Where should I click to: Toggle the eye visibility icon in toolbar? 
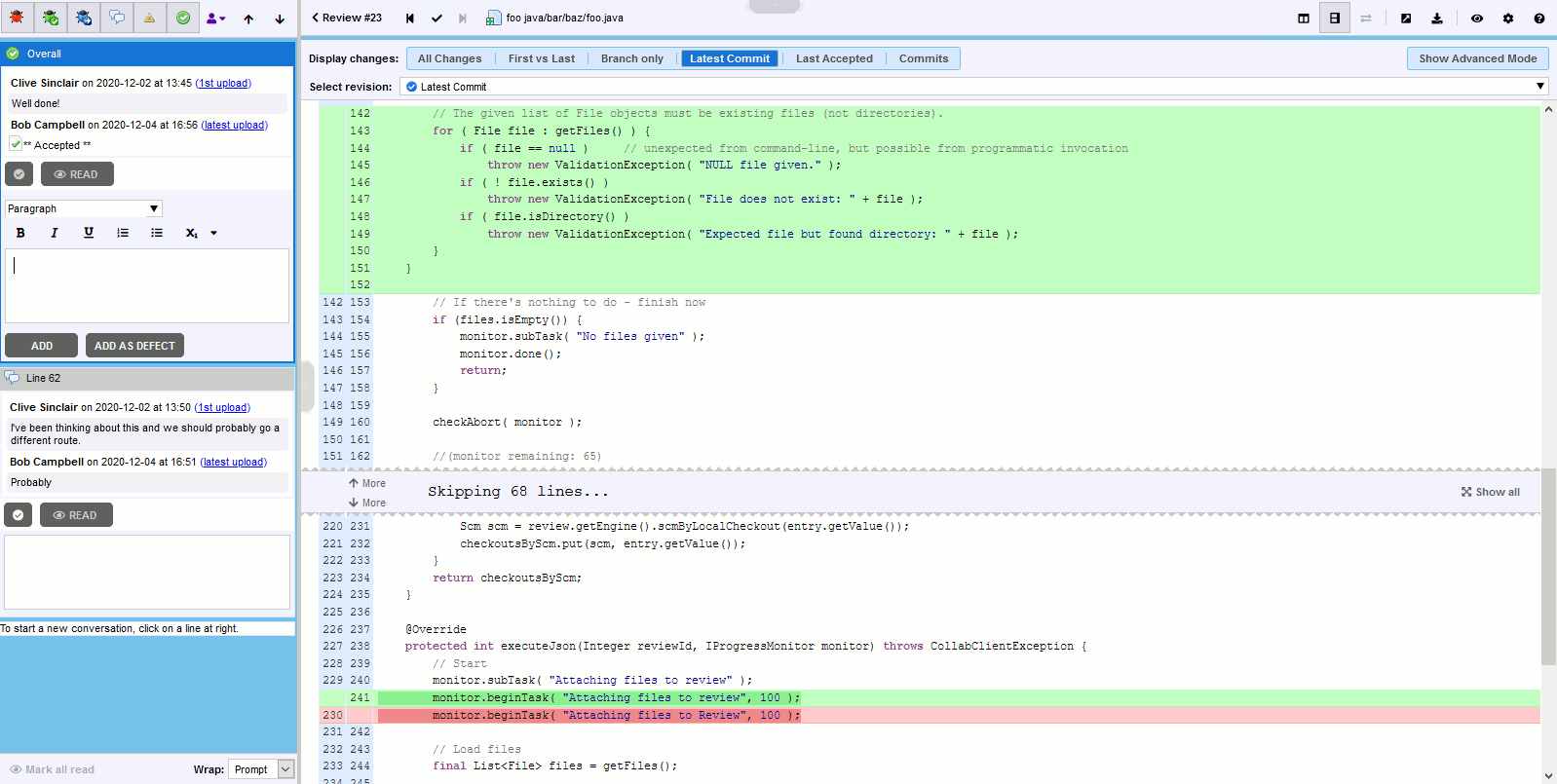1476,18
